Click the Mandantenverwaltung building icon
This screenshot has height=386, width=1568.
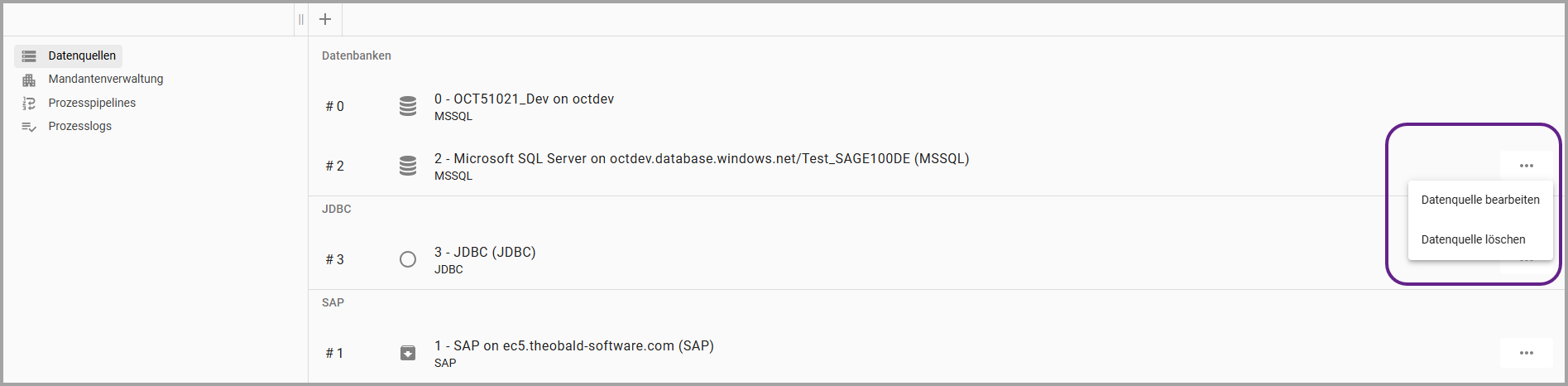click(x=29, y=80)
